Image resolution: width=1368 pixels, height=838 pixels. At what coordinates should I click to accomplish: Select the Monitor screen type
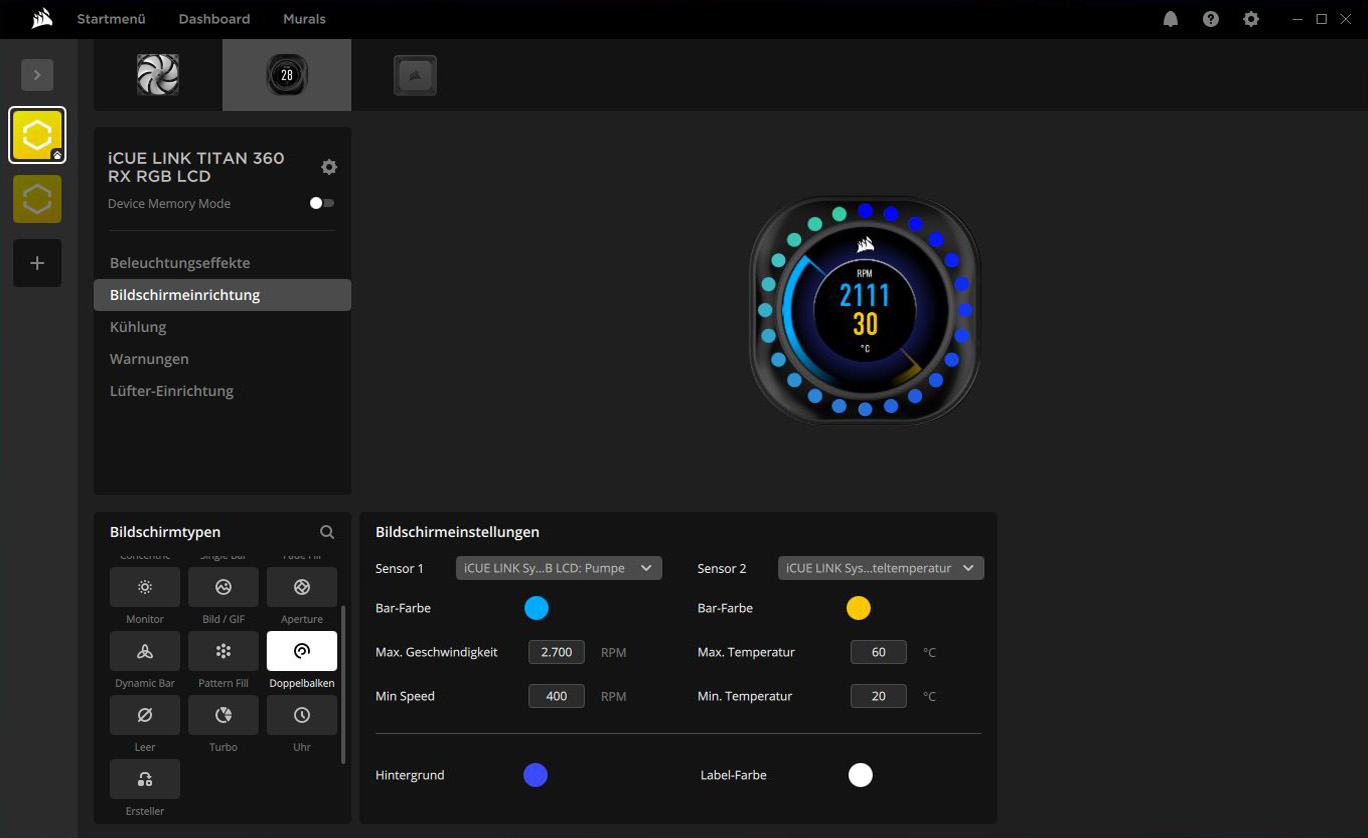click(145, 587)
